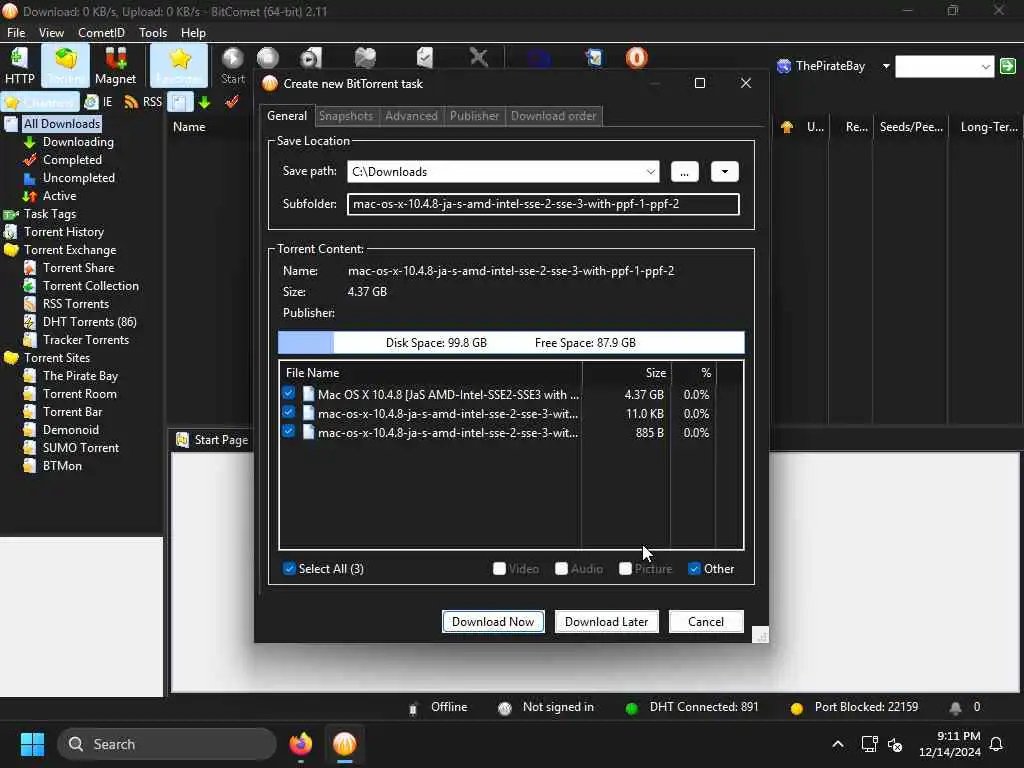Click the red checkmark filter icon
Viewport: 1024px width, 768px height.
click(x=232, y=102)
